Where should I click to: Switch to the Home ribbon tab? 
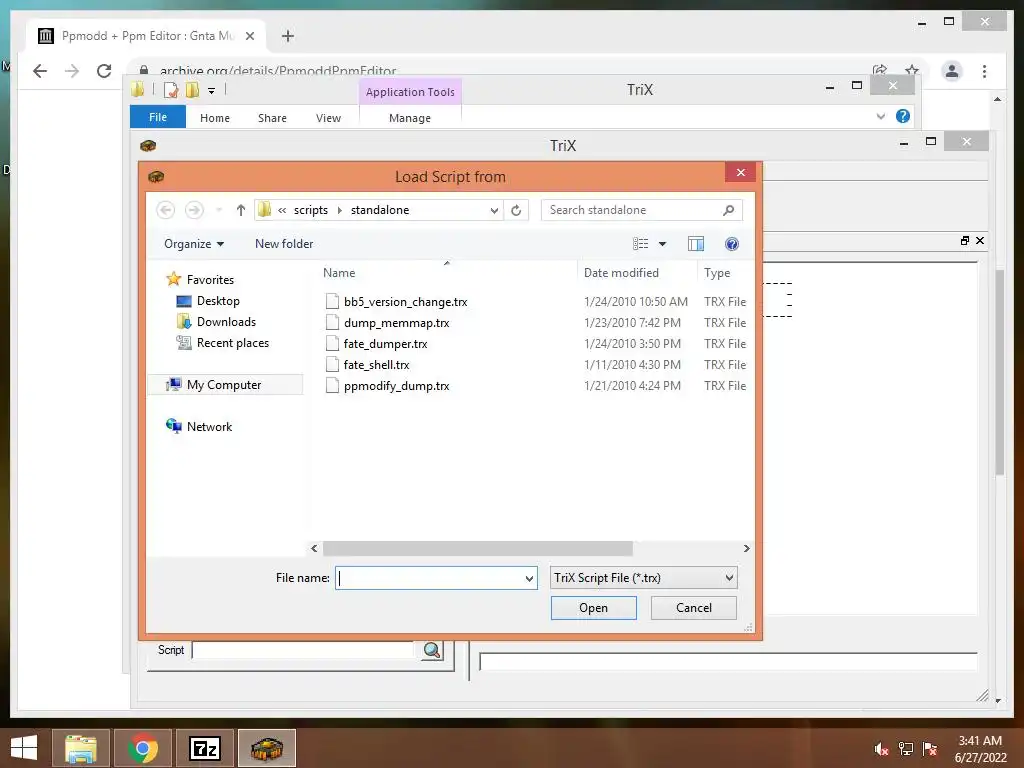215,118
